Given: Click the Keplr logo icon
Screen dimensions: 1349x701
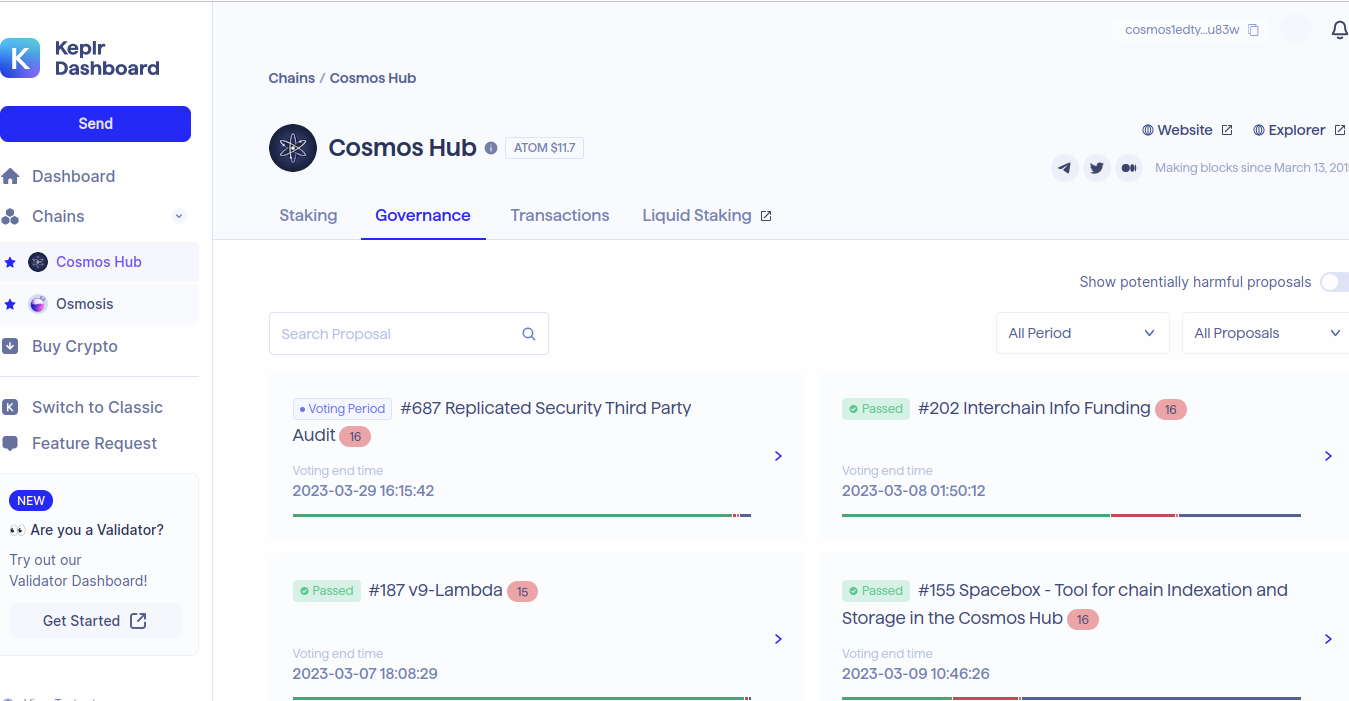Looking at the screenshot, I should 19,58.
